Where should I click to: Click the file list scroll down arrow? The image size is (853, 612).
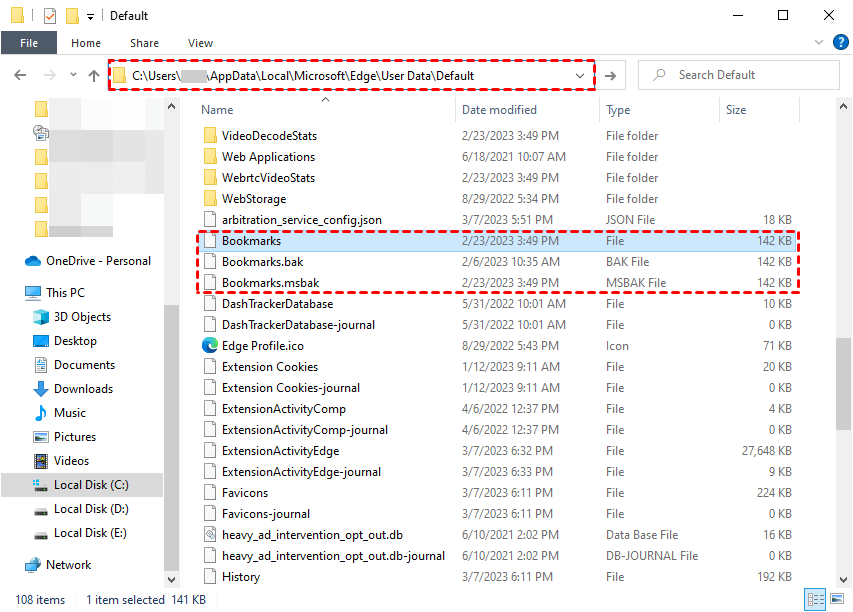pyautogui.click(x=843, y=579)
